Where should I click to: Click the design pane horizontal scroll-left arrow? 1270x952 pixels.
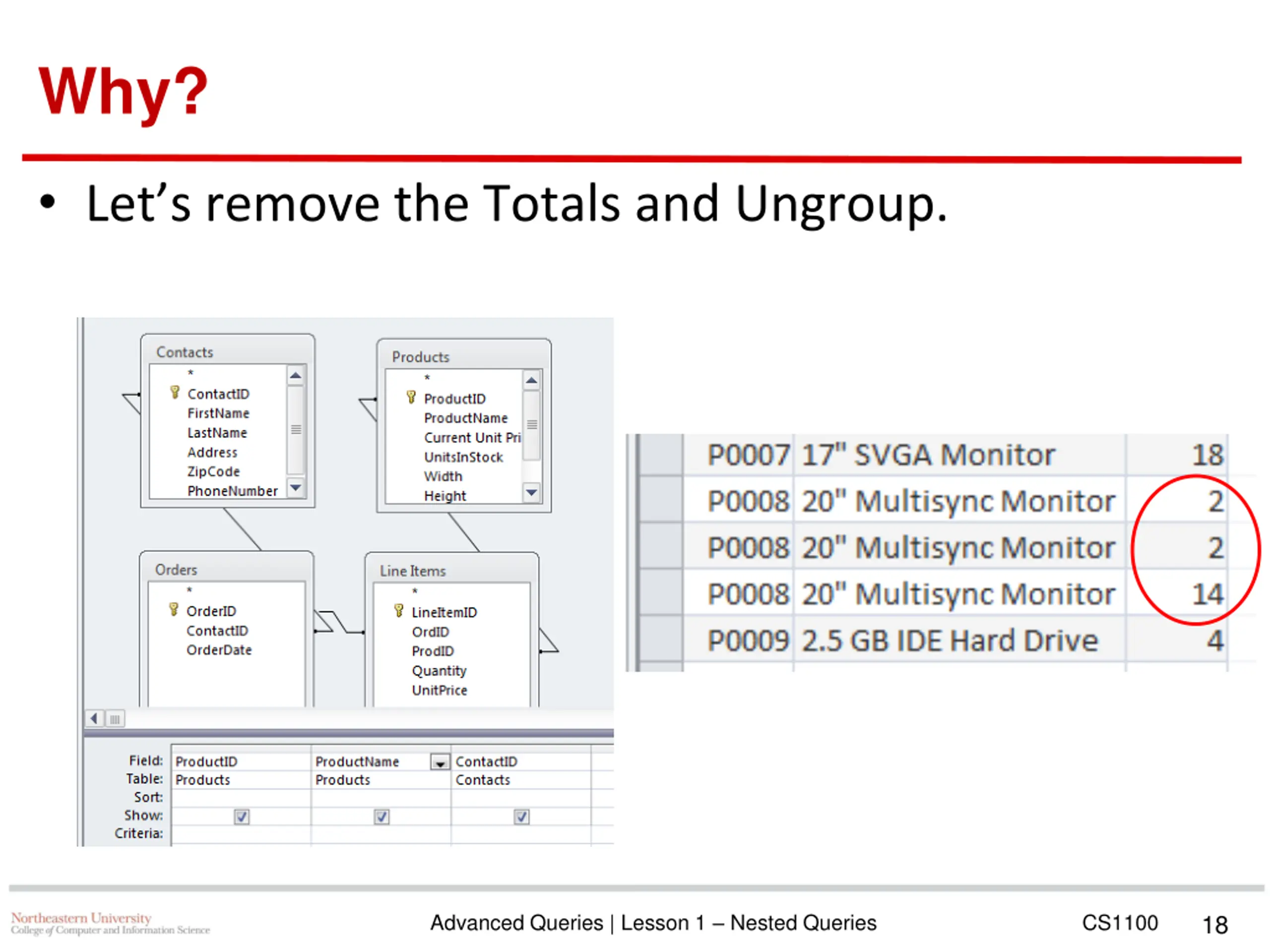94,718
